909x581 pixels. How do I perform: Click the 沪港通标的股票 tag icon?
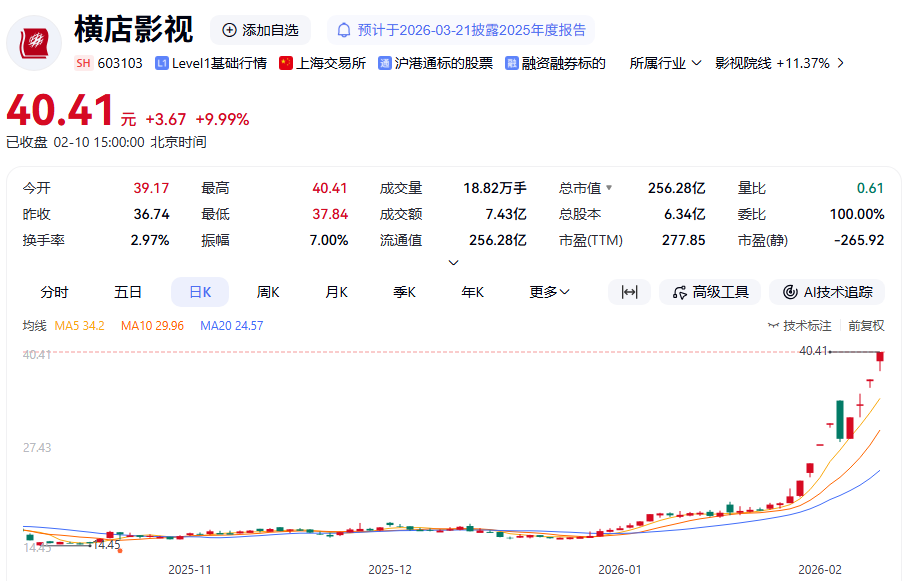click(385, 63)
